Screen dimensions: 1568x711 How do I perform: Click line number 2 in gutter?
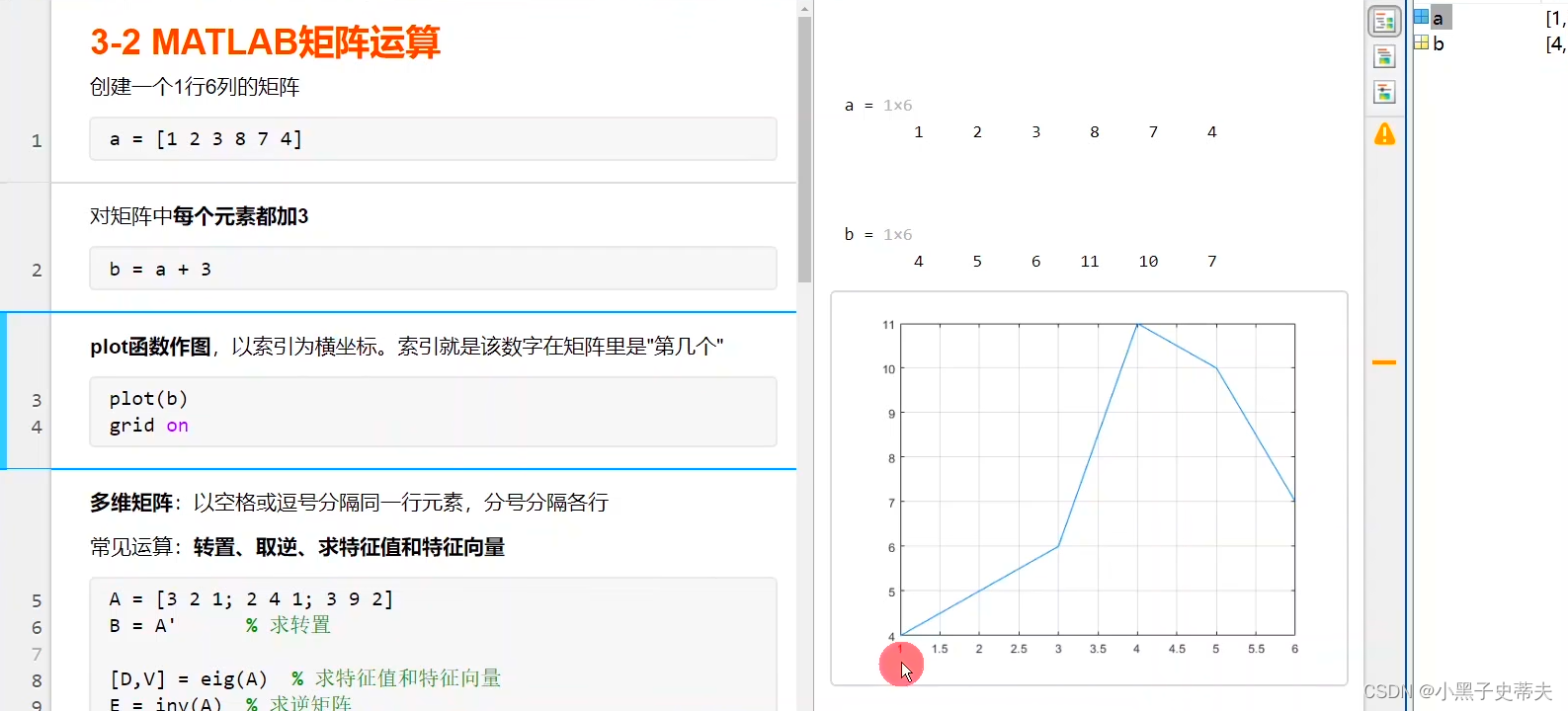(37, 270)
